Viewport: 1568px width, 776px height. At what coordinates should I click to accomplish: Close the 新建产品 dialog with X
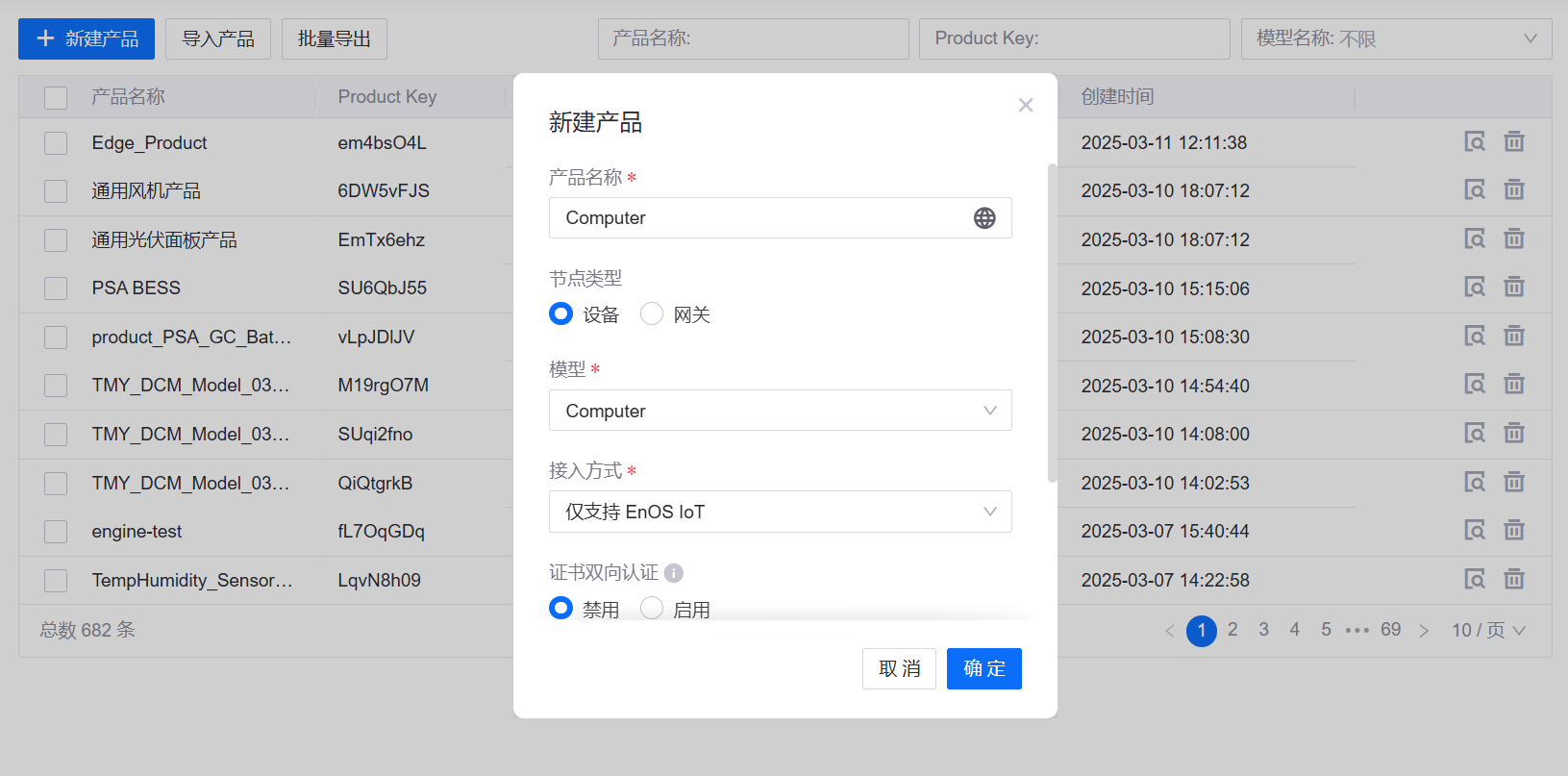click(x=1026, y=105)
